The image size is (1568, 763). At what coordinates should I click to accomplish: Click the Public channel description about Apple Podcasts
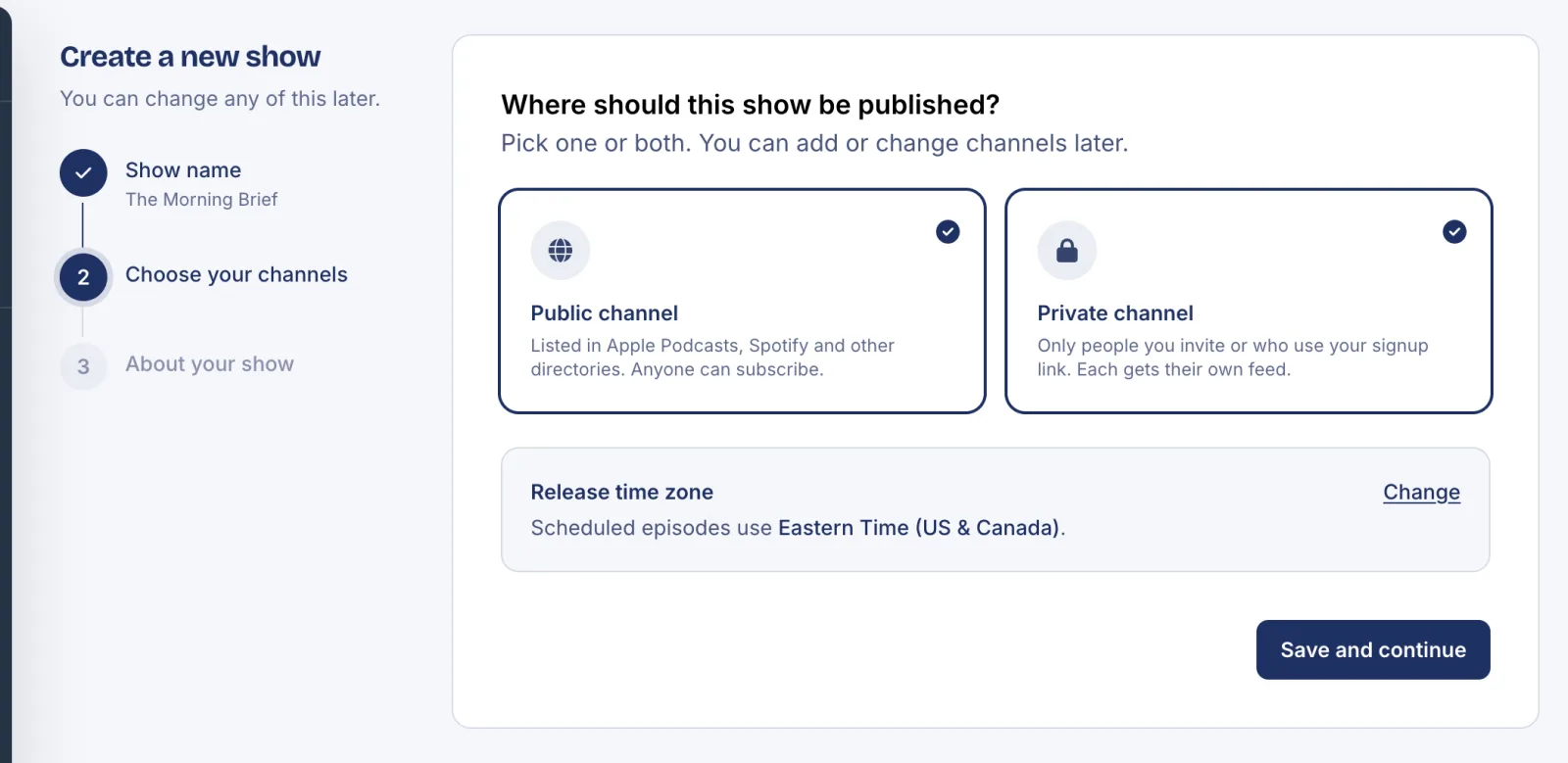712,358
